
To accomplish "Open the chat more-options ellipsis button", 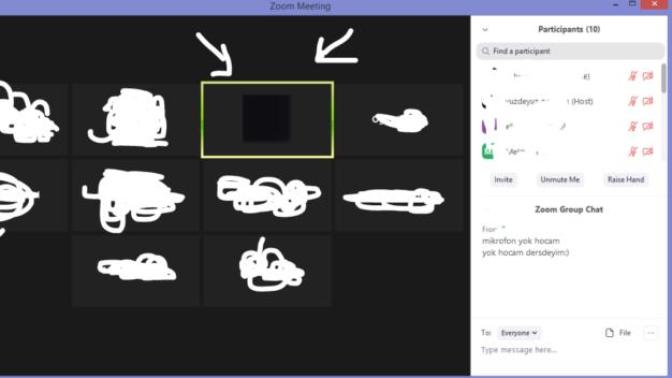I will tap(651, 333).
